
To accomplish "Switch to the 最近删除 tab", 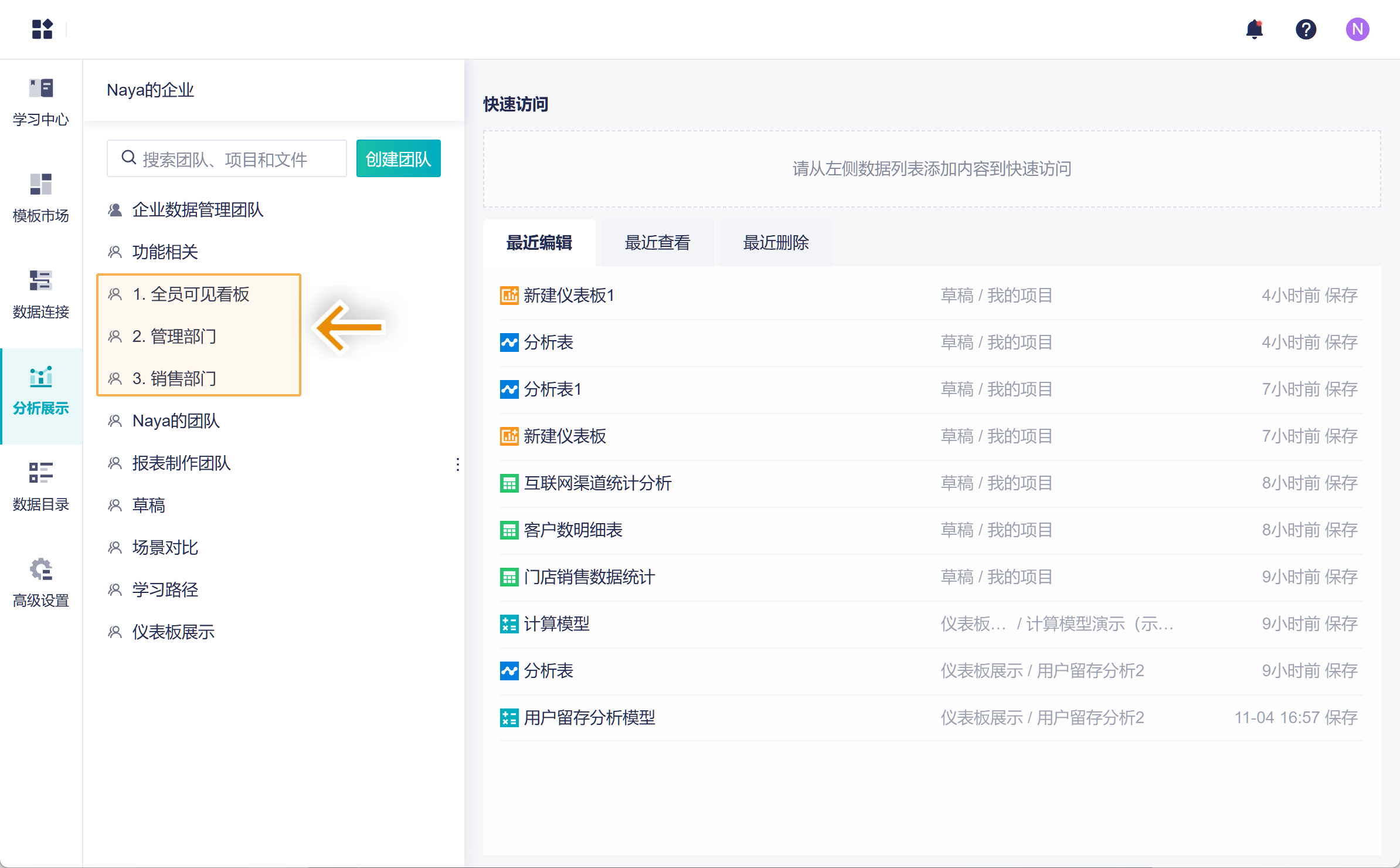I will pyautogui.click(x=776, y=243).
